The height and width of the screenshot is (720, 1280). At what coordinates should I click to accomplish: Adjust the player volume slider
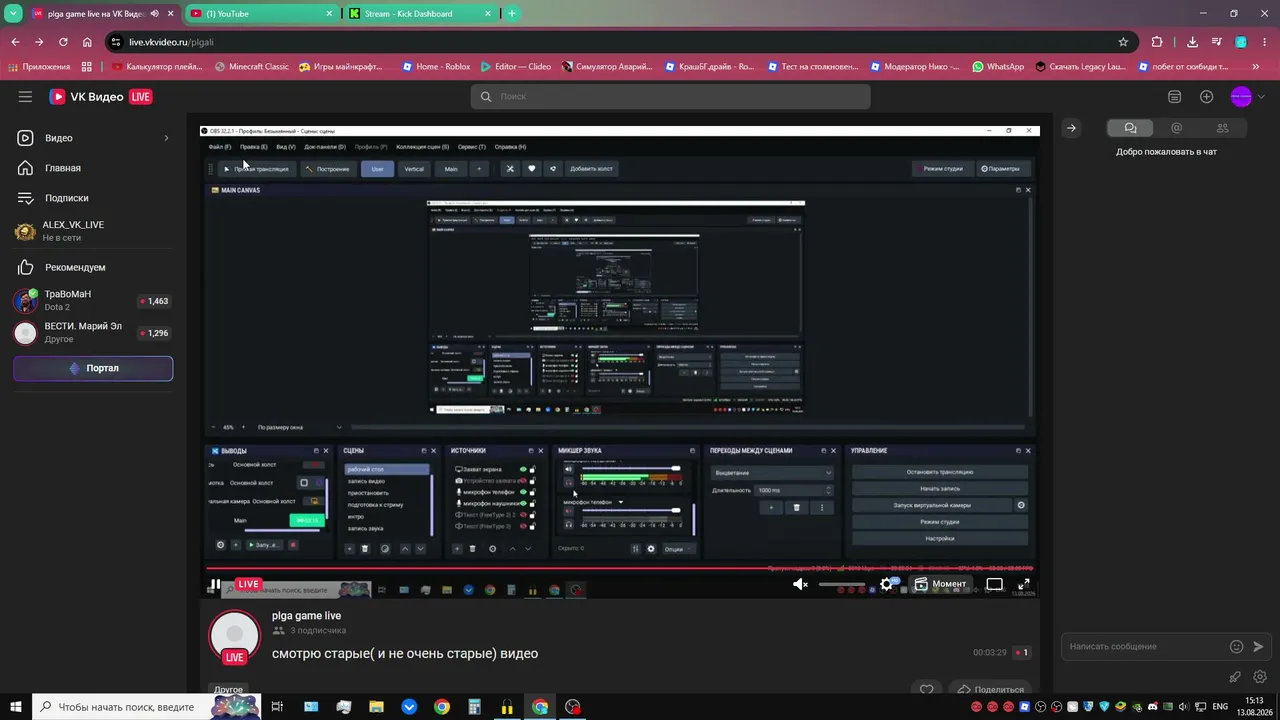click(x=842, y=585)
